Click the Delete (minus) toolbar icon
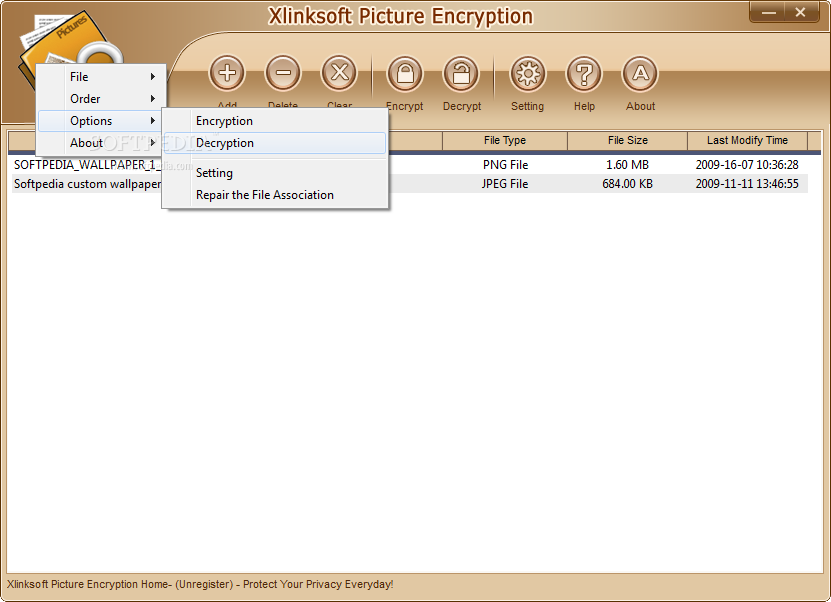Viewport: 831px width, 602px height. 283,73
